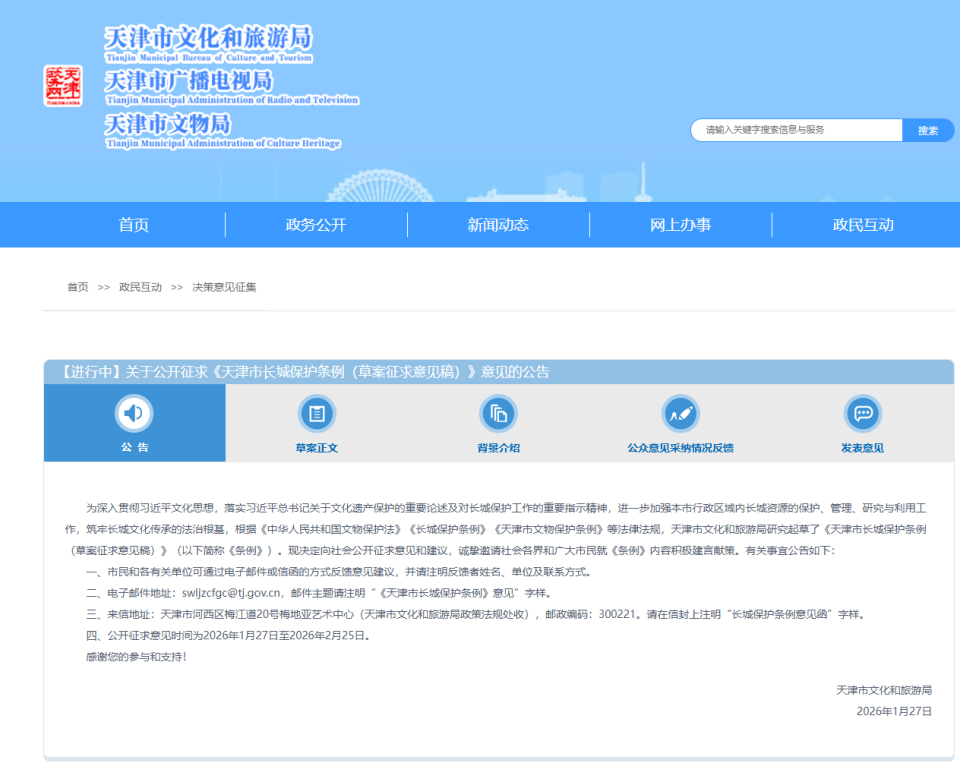
Task: Open 发表意见 speech bubble icon
Action: click(x=862, y=412)
